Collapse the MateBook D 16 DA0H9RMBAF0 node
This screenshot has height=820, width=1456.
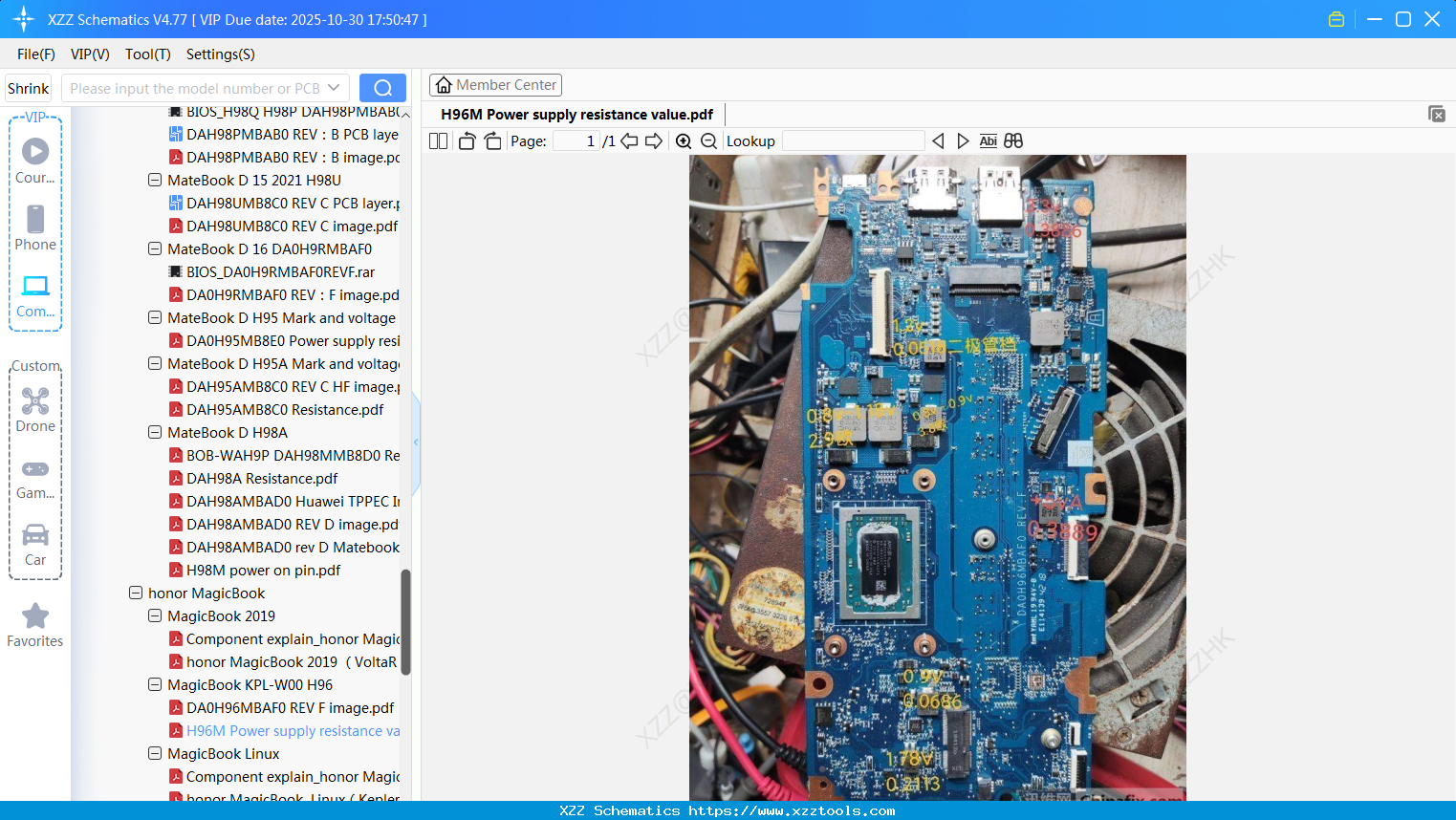(x=155, y=248)
